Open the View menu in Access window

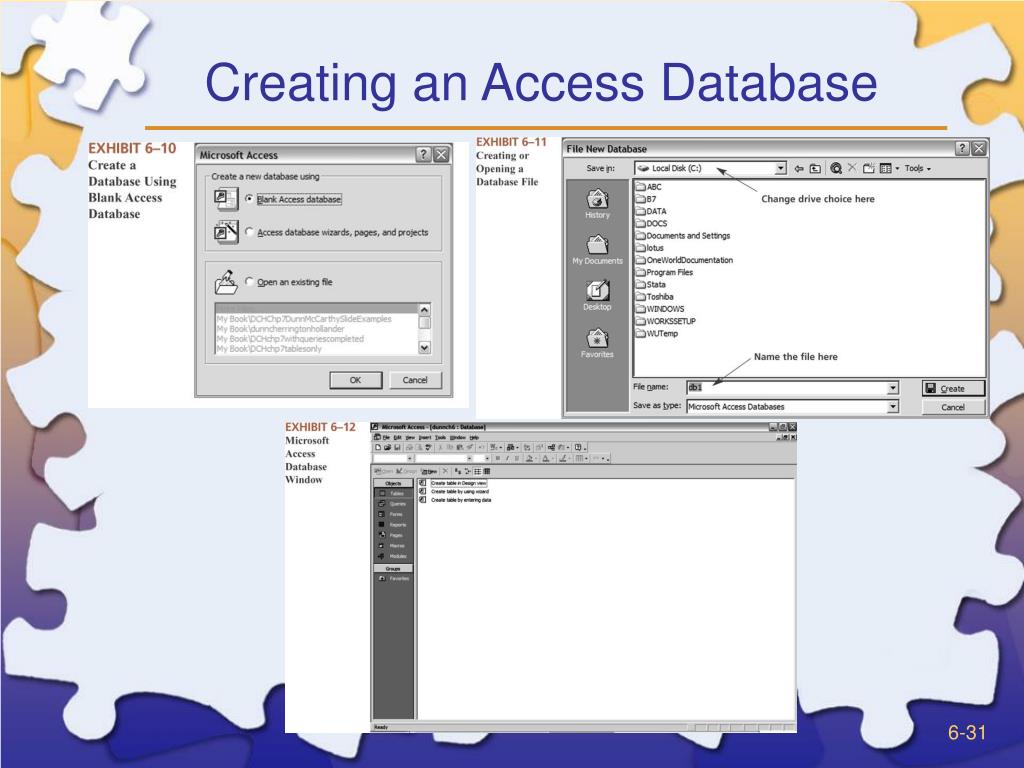(x=410, y=438)
